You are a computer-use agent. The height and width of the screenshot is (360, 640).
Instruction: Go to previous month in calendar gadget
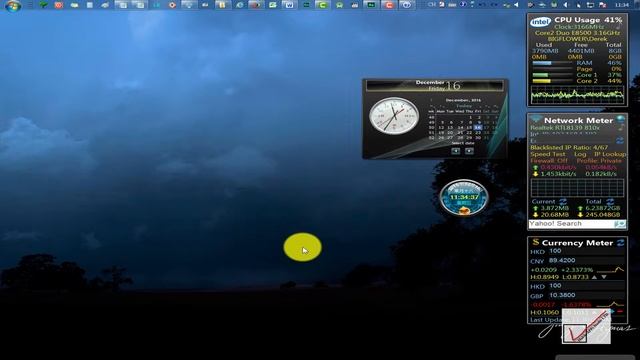coord(456,151)
